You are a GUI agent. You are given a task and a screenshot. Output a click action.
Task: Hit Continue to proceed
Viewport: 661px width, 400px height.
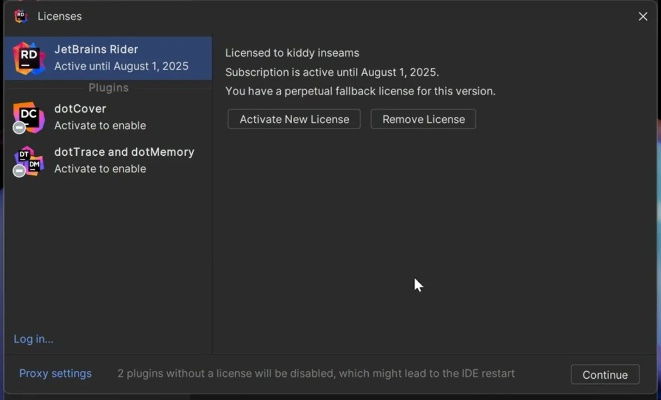coord(605,375)
